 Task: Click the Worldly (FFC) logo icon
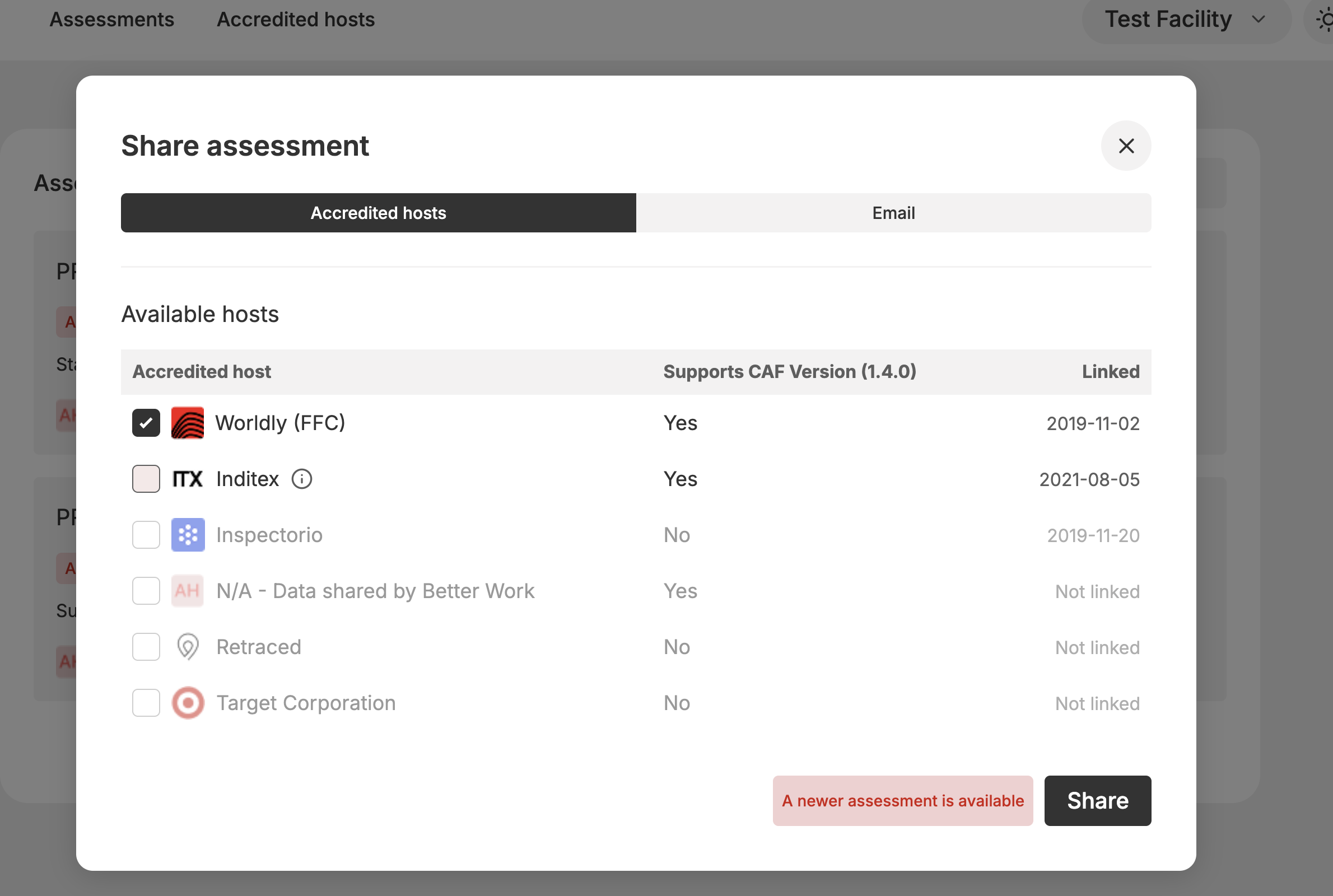pos(188,423)
